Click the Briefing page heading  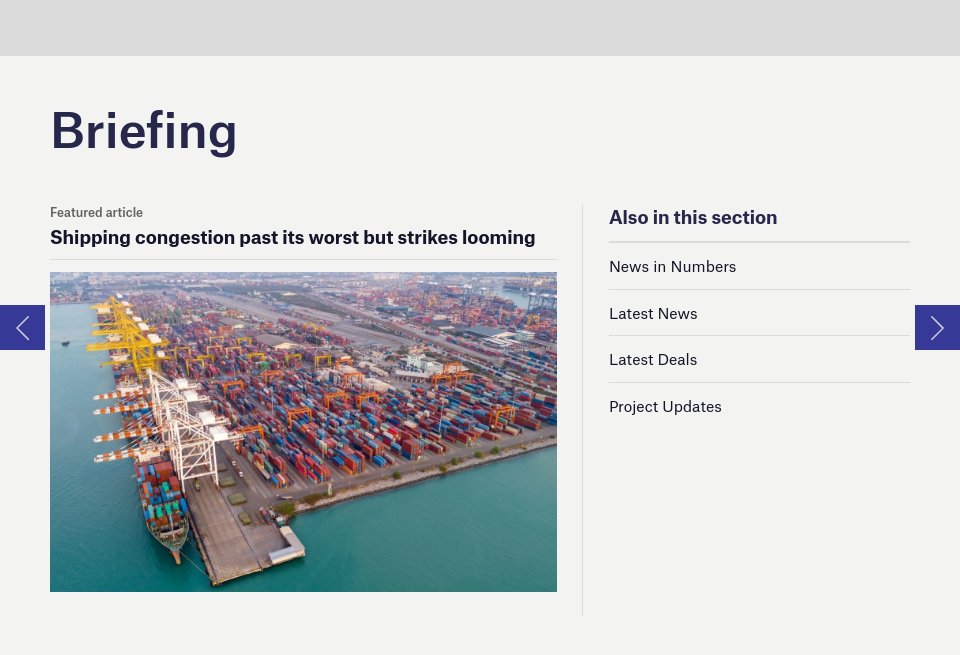tap(144, 130)
